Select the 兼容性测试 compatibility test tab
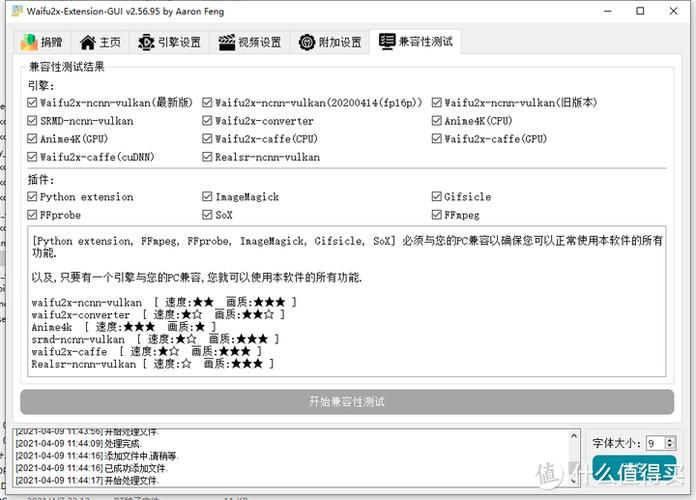Viewport: 696px width, 500px height. tap(416, 42)
